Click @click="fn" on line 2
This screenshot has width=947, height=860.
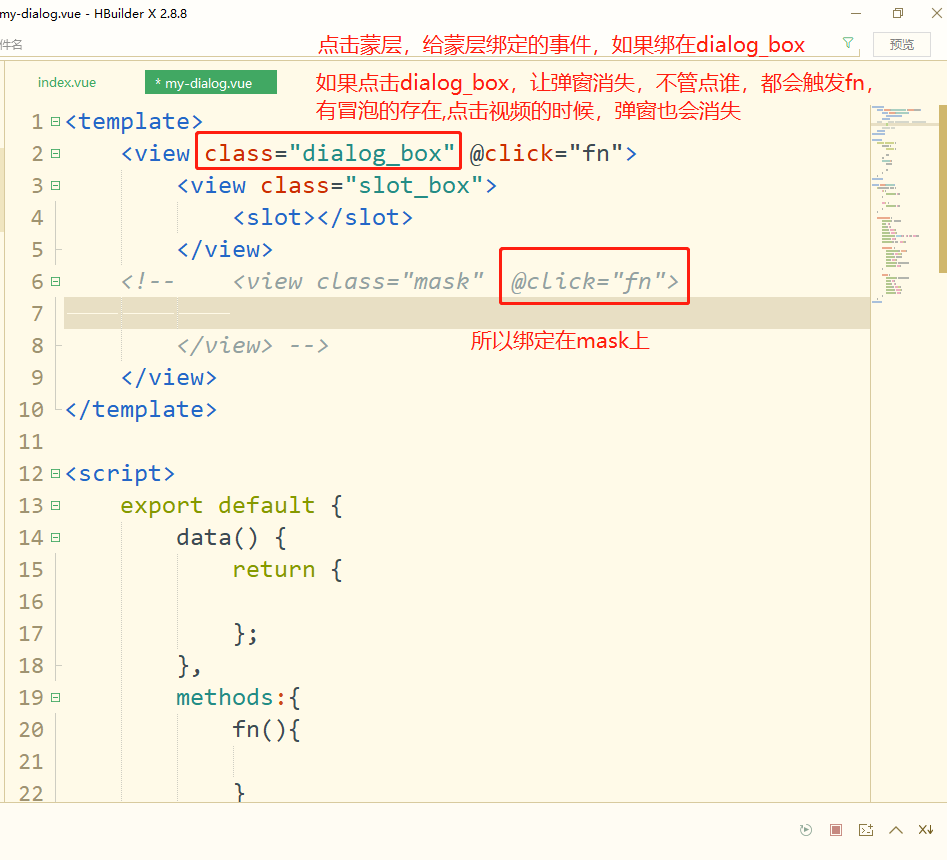(545, 153)
